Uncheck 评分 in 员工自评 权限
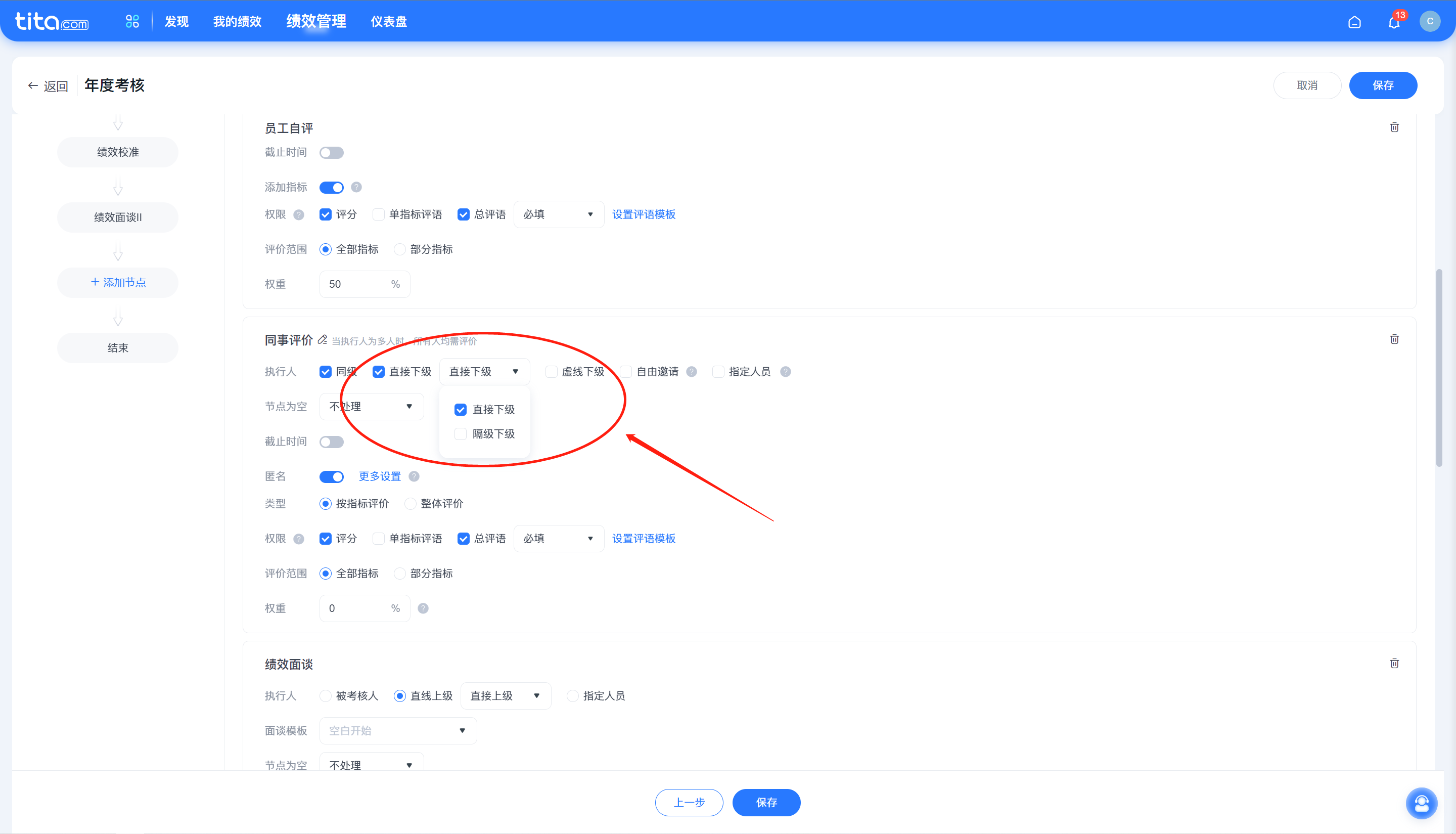 325,215
